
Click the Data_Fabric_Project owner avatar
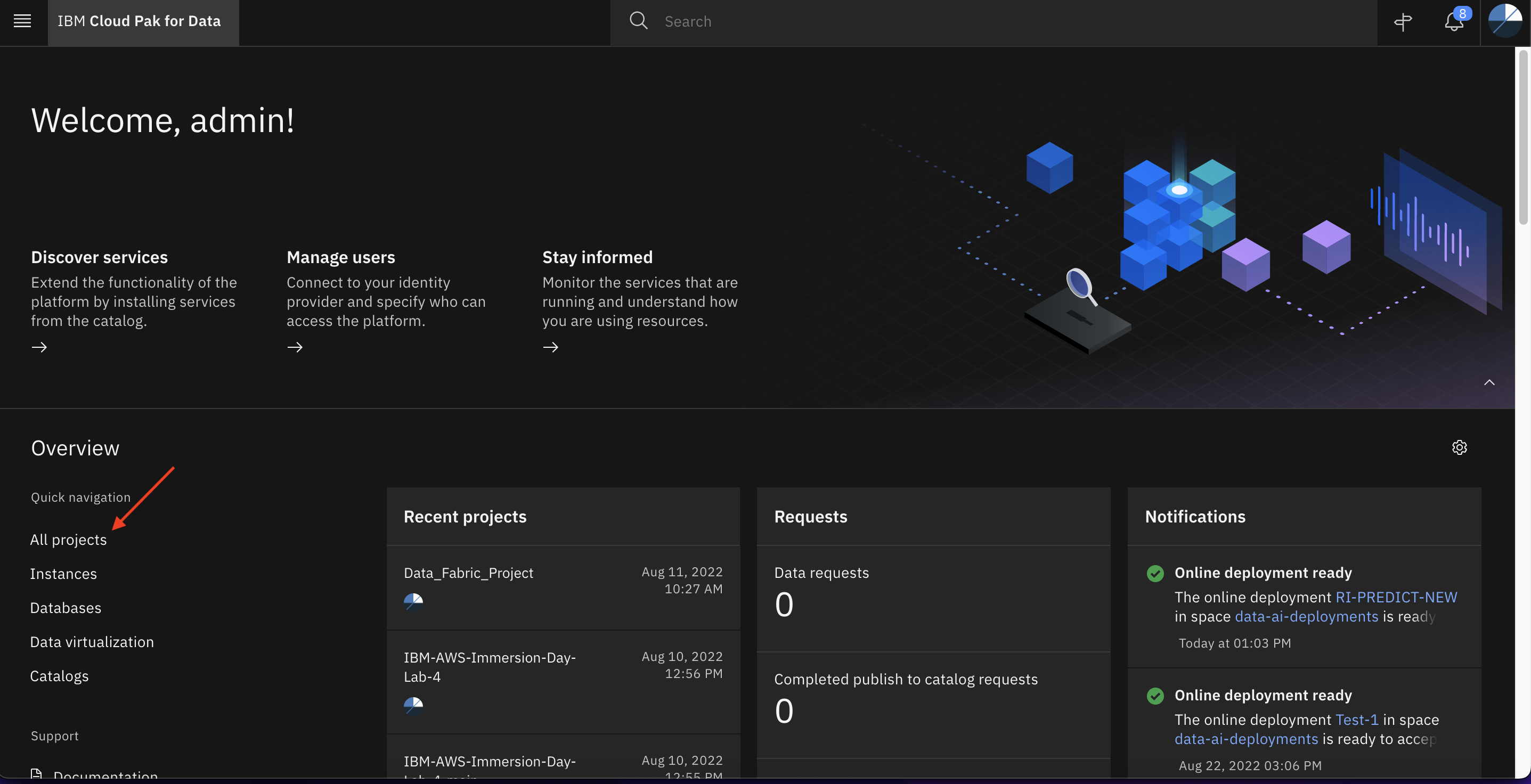coord(413,602)
